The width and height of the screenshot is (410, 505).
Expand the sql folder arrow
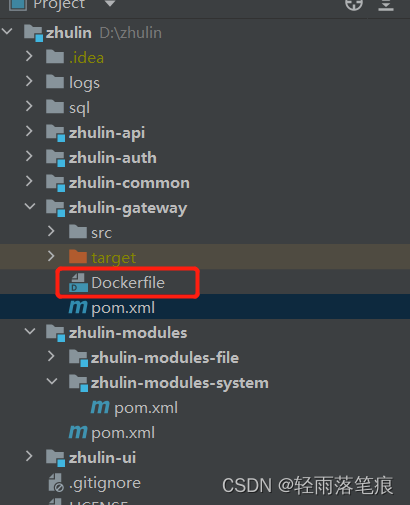click(29, 106)
